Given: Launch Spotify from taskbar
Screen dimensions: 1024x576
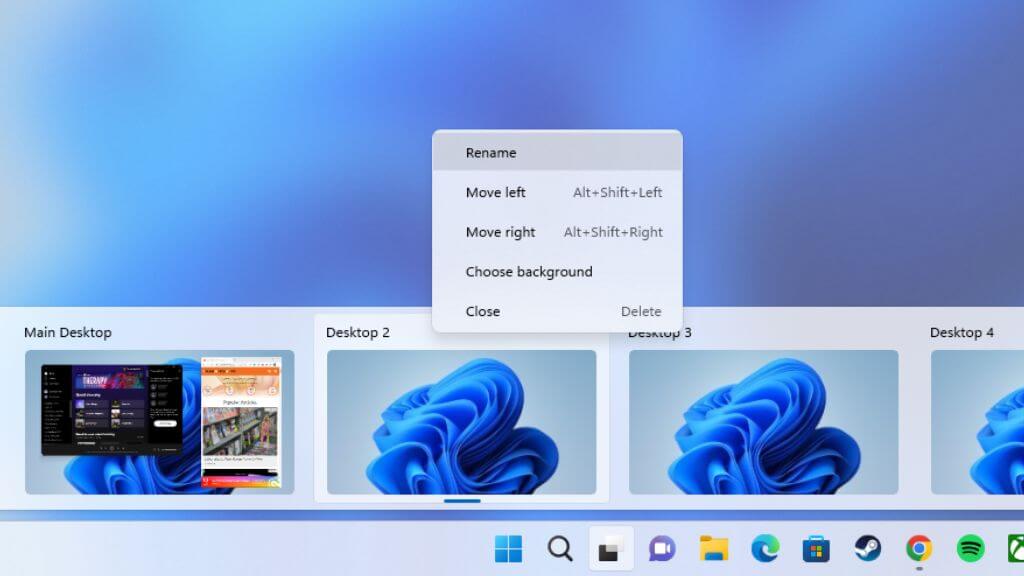Looking at the screenshot, I should (x=969, y=549).
